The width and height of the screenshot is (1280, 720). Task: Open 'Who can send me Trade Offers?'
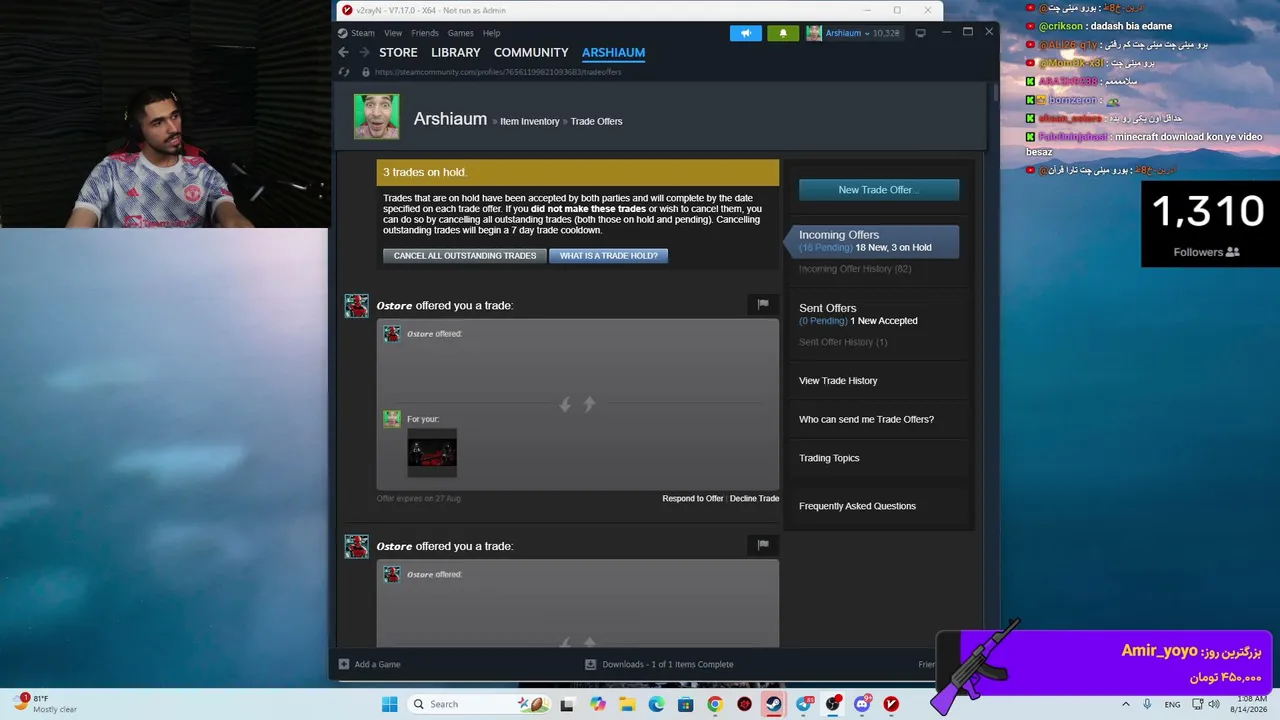point(866,419)
